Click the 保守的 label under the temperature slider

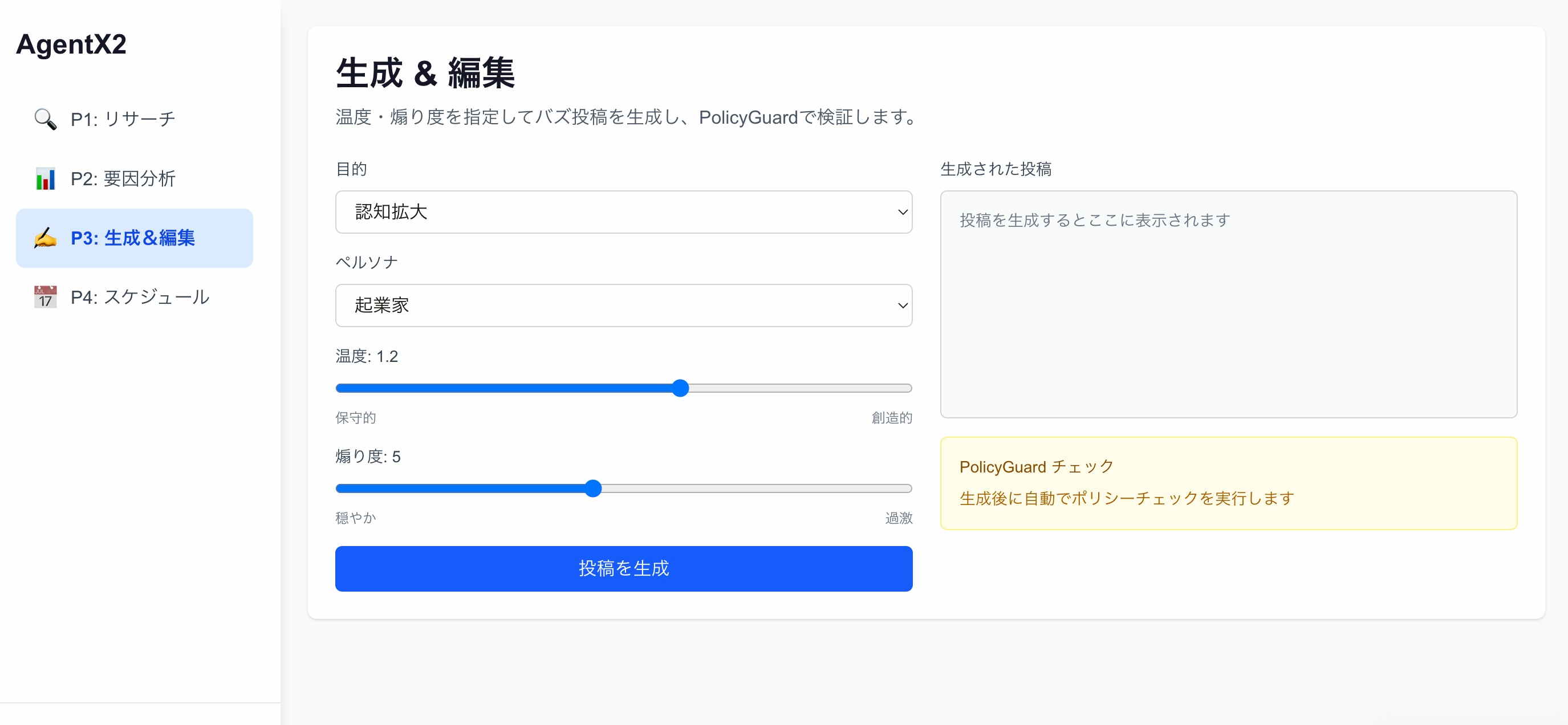(355, 418)
